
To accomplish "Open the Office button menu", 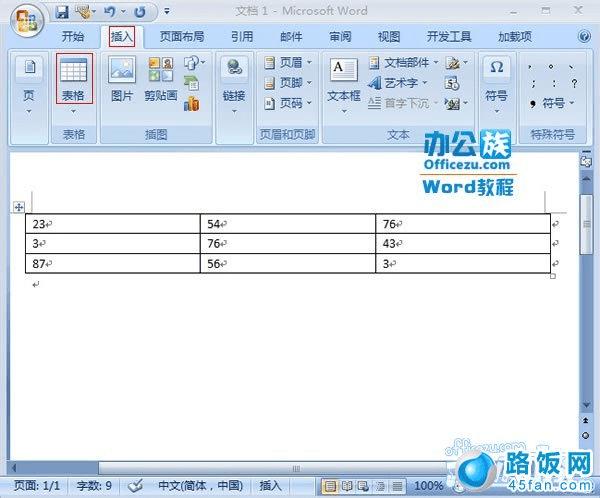I will (x=27, y=21).
